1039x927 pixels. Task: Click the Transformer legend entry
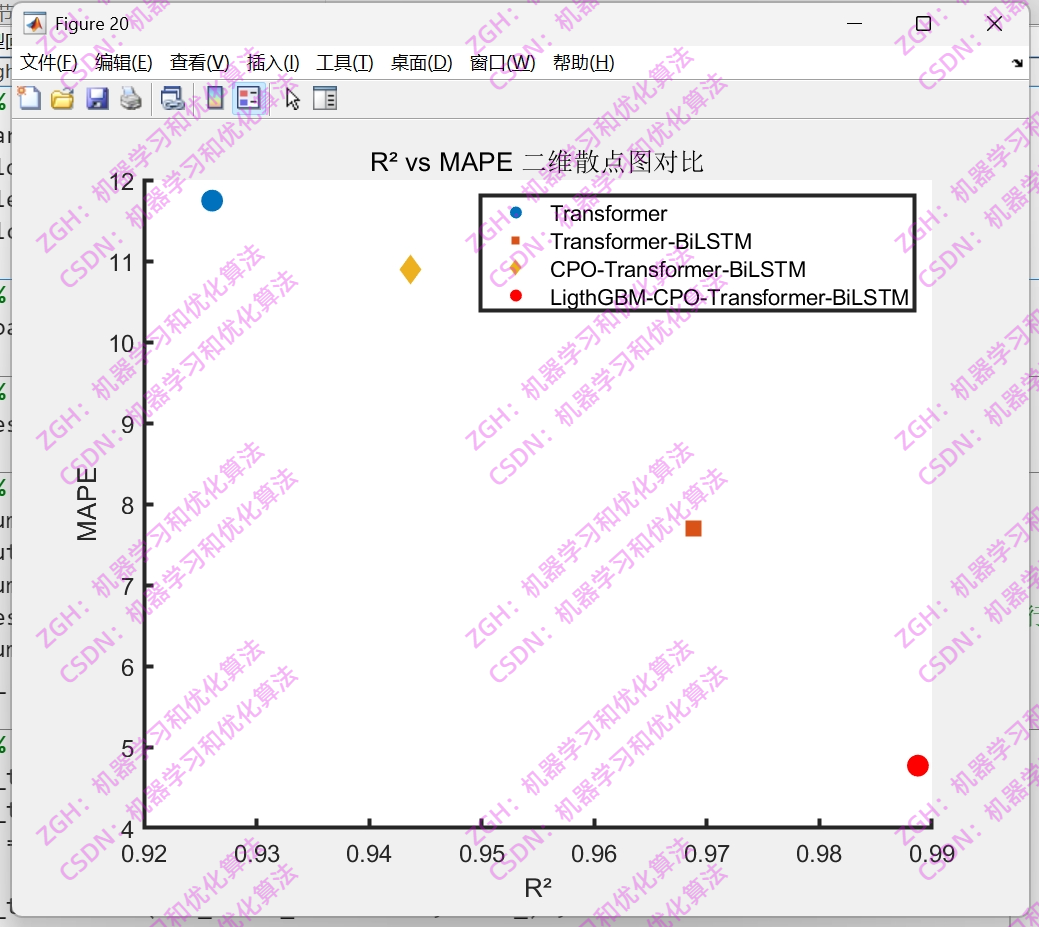pyautogui.click(x=610, y=214)
